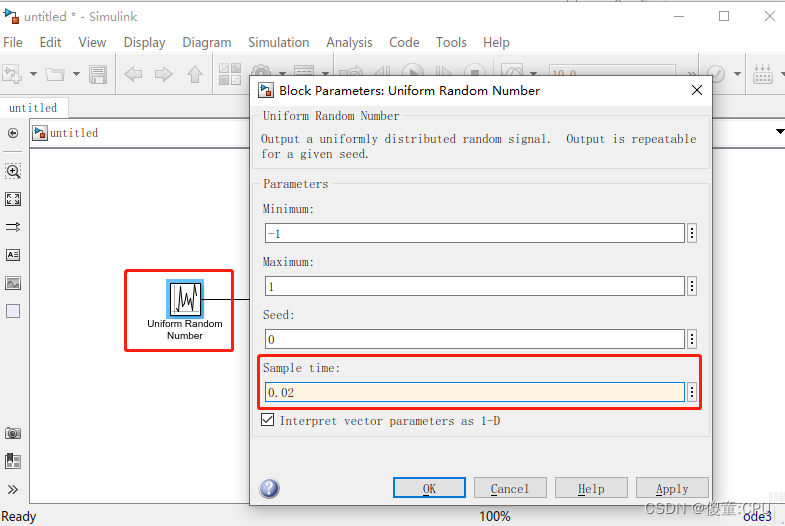Open the Simulation menu
This screenshot has width=785, height=526.
(x=279, y=43)
